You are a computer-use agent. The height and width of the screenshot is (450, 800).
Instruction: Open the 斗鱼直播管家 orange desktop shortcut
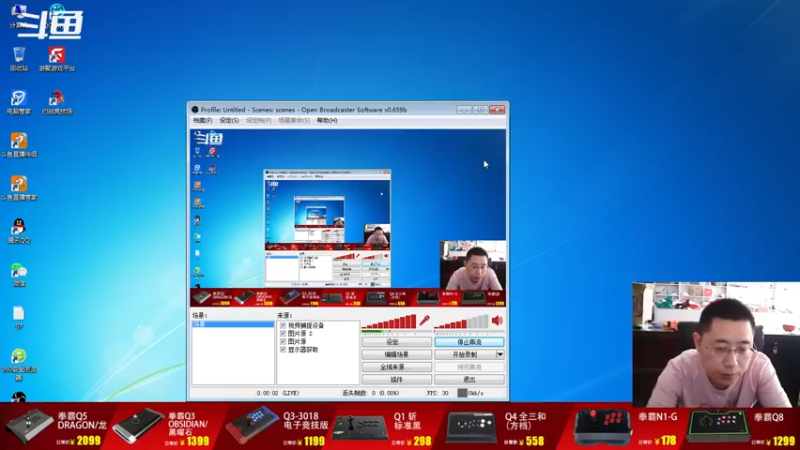[x=19, y=188]
